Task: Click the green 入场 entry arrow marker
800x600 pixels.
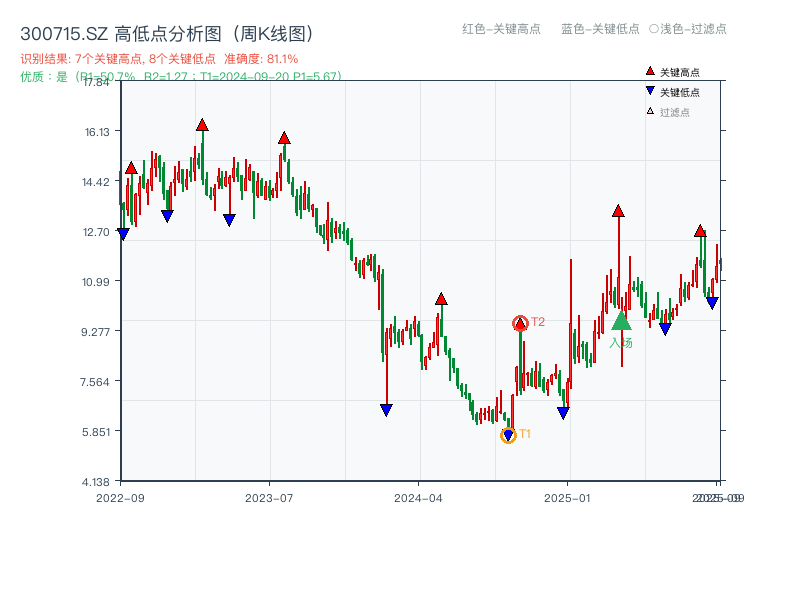Action: coord(621,322)
